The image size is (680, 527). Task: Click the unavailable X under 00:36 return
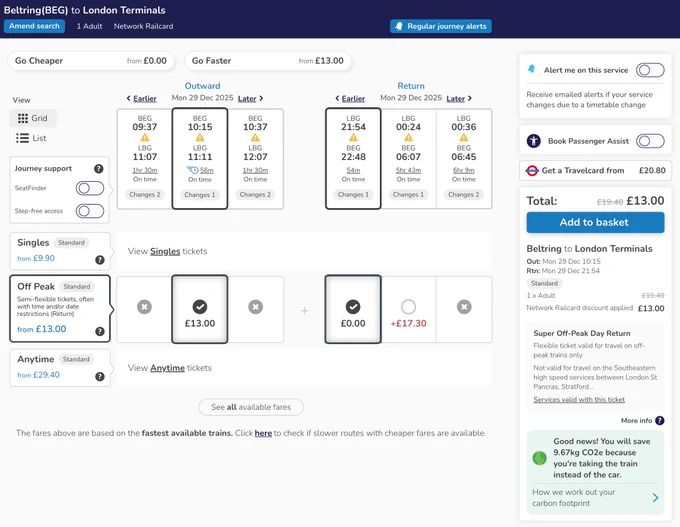(464, 307)
